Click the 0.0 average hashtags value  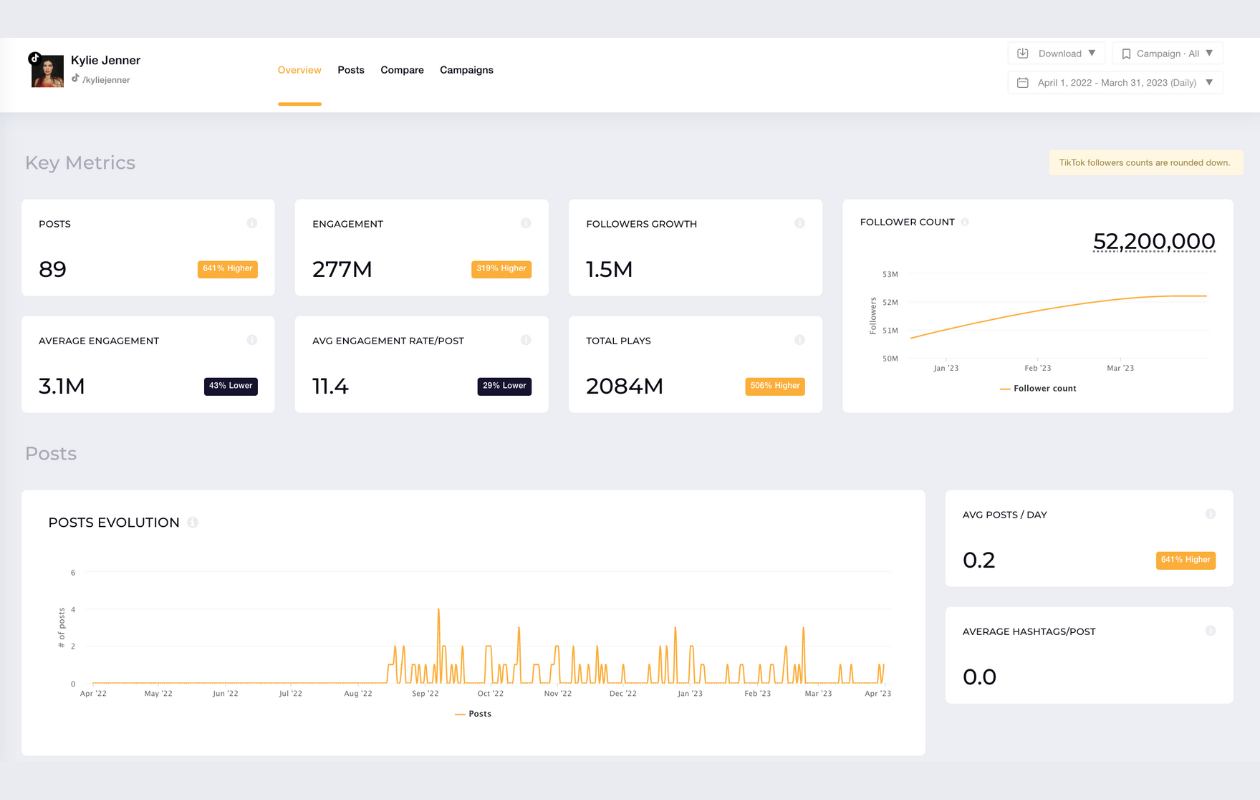[979, 677]
